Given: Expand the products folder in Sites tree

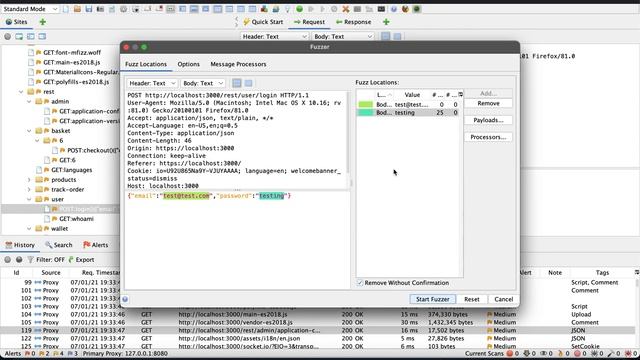Looking at the screenshot, I should (x=29, y=180).
